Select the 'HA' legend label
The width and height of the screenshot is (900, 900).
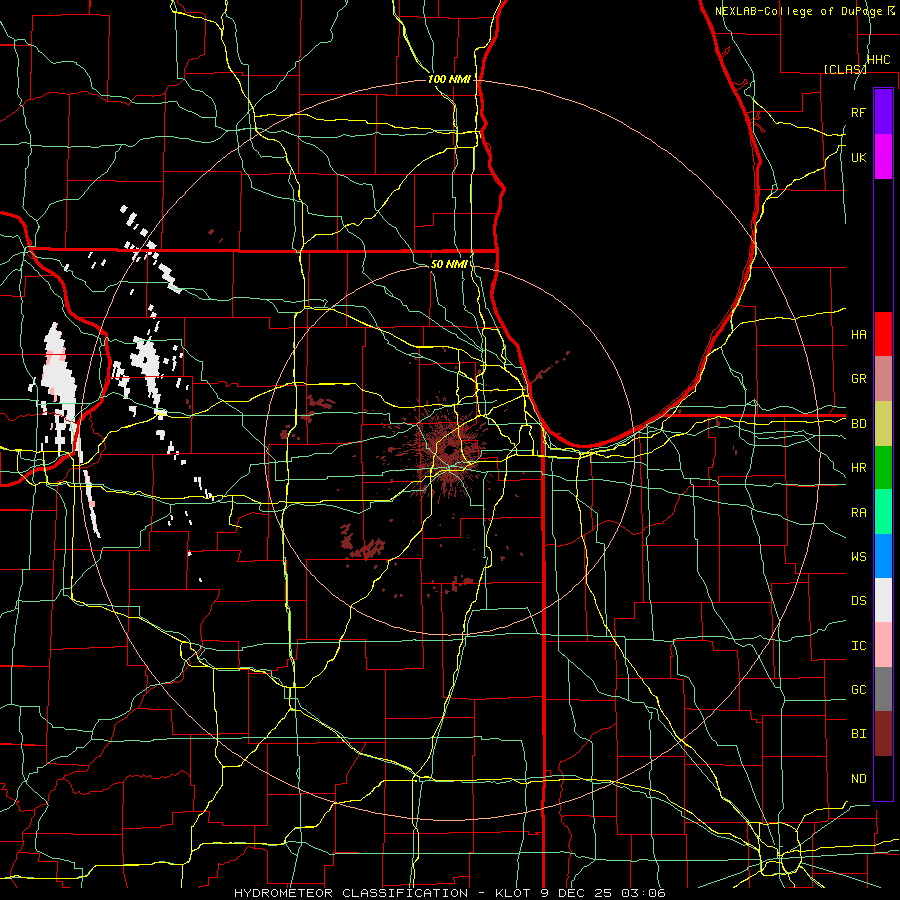(x=859, y=334)
